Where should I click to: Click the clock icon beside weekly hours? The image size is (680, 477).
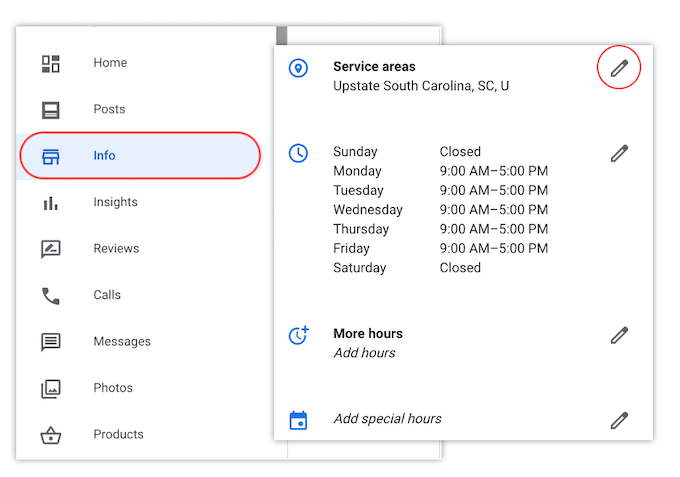(x=298, y=153)
